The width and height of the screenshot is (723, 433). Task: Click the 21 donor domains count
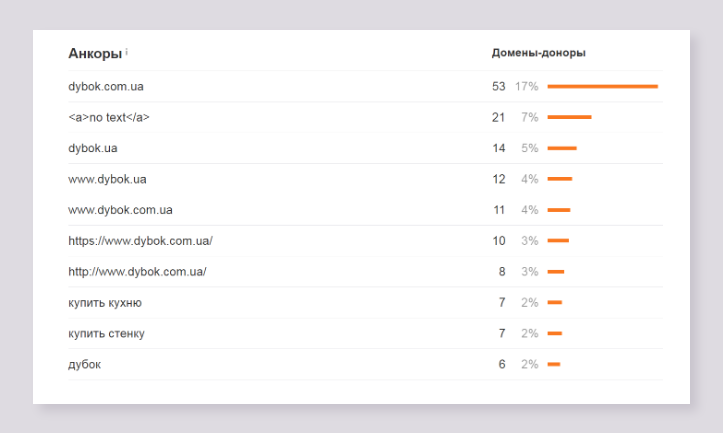click(x=498, y=118)
